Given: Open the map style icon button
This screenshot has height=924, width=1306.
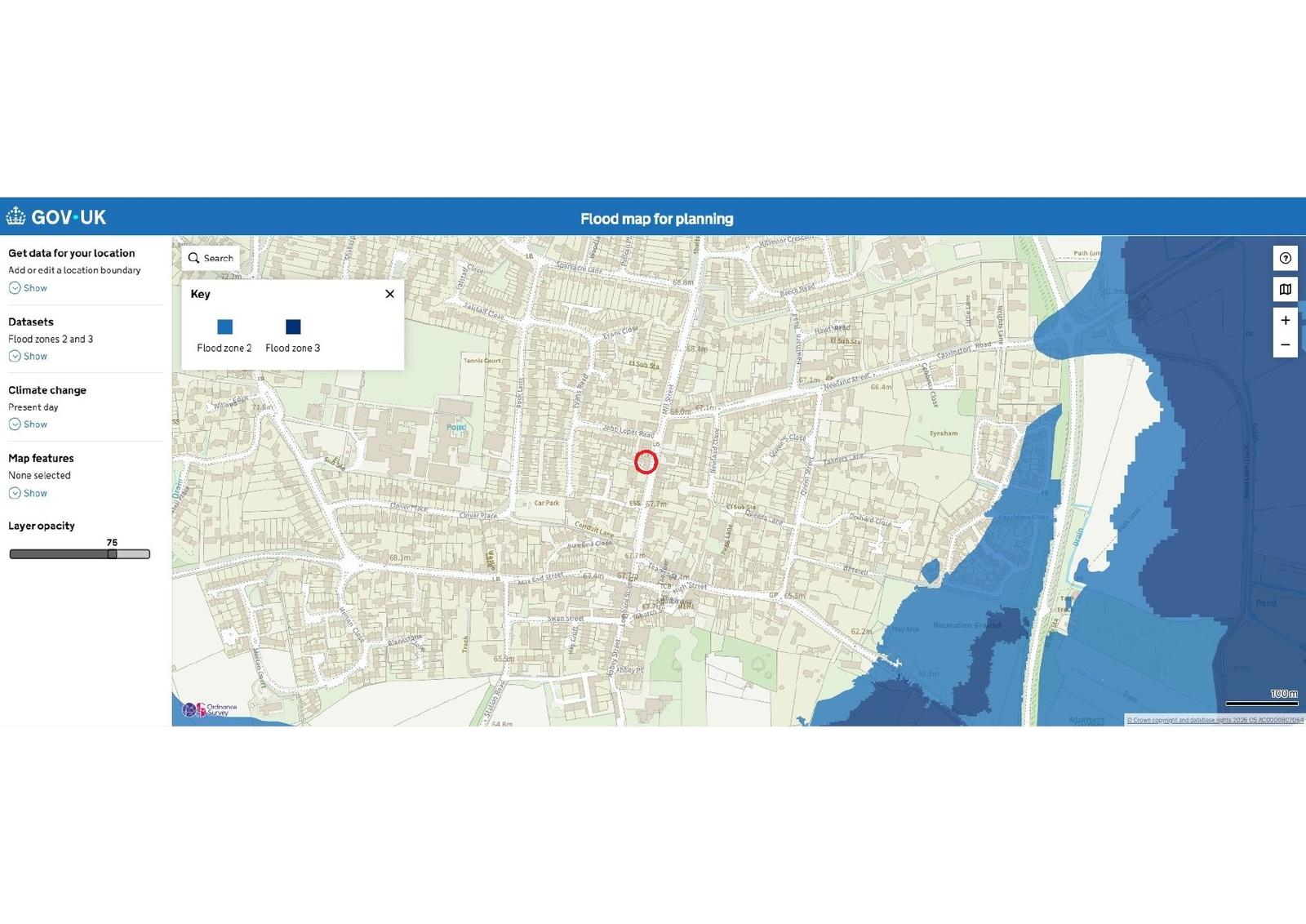Looking at the screenshot, I should click(x=1285, y=290).
